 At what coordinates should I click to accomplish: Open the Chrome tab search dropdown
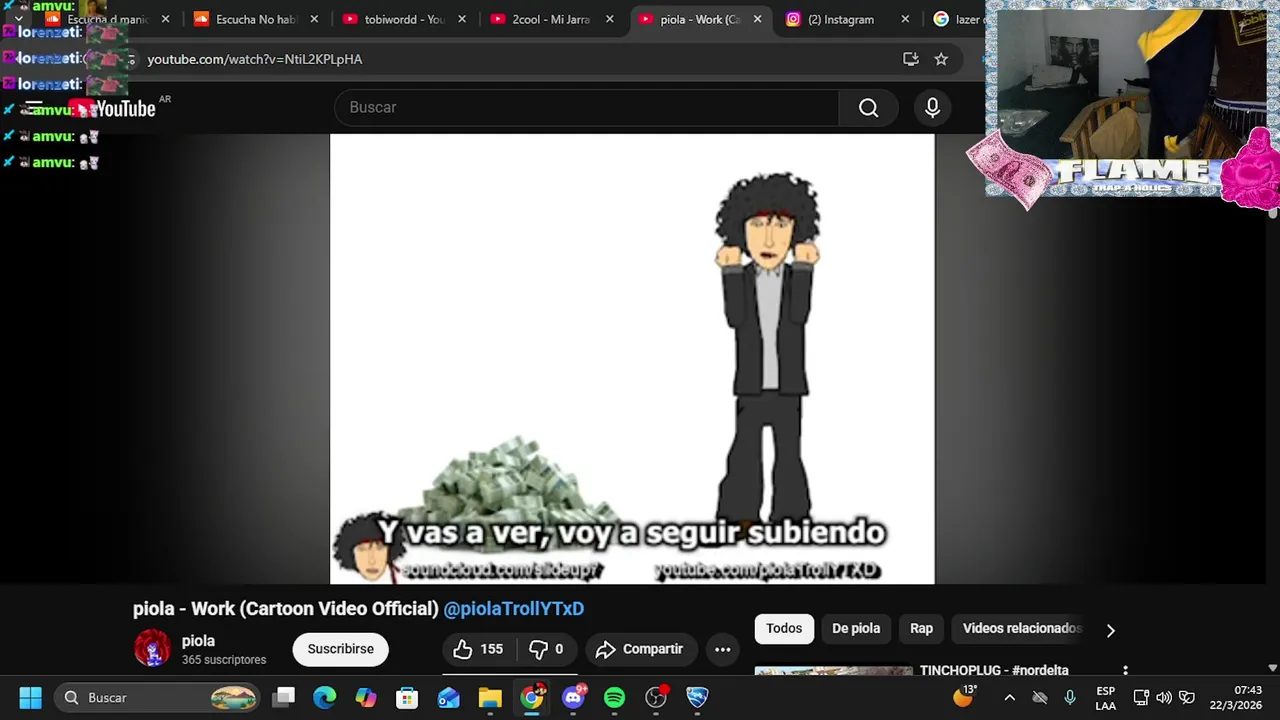click(18, 19)
